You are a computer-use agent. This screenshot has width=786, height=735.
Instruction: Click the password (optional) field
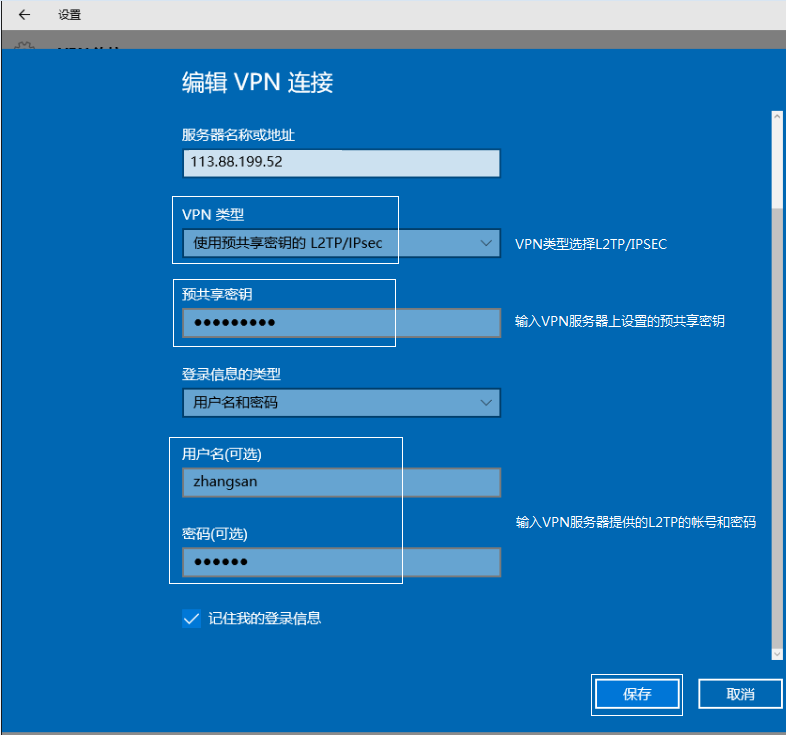point(341,562)
